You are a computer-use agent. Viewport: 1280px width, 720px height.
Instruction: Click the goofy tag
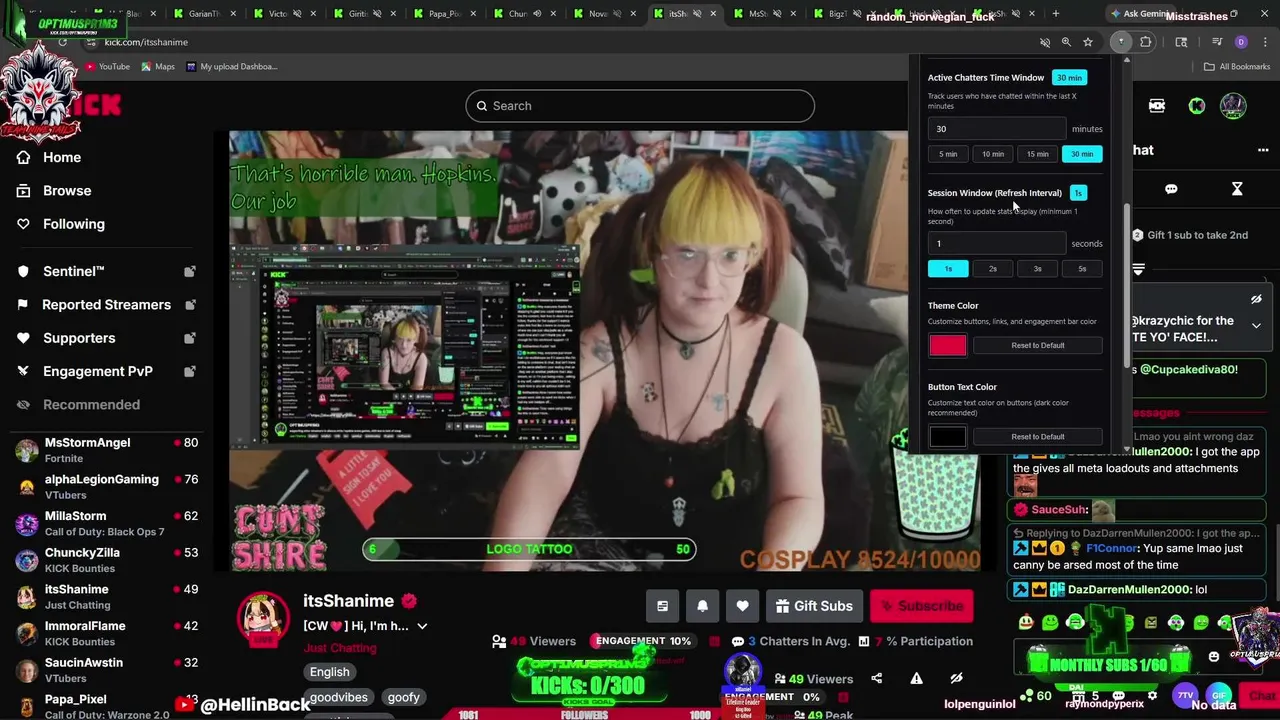(404, 697)
